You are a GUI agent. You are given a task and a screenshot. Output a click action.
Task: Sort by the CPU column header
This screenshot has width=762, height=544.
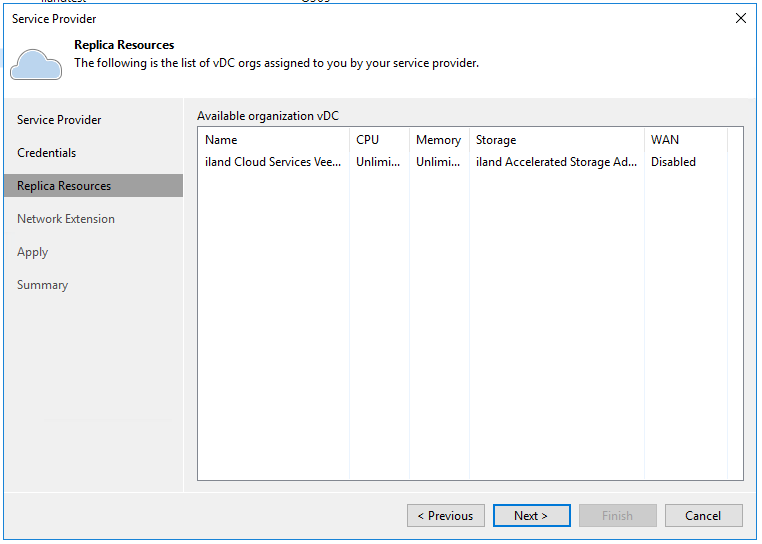[368, 140]
